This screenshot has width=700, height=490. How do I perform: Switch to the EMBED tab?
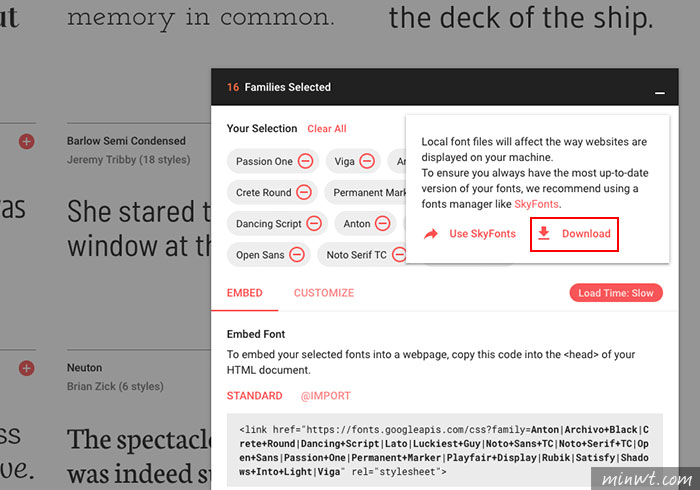point(245,293)
